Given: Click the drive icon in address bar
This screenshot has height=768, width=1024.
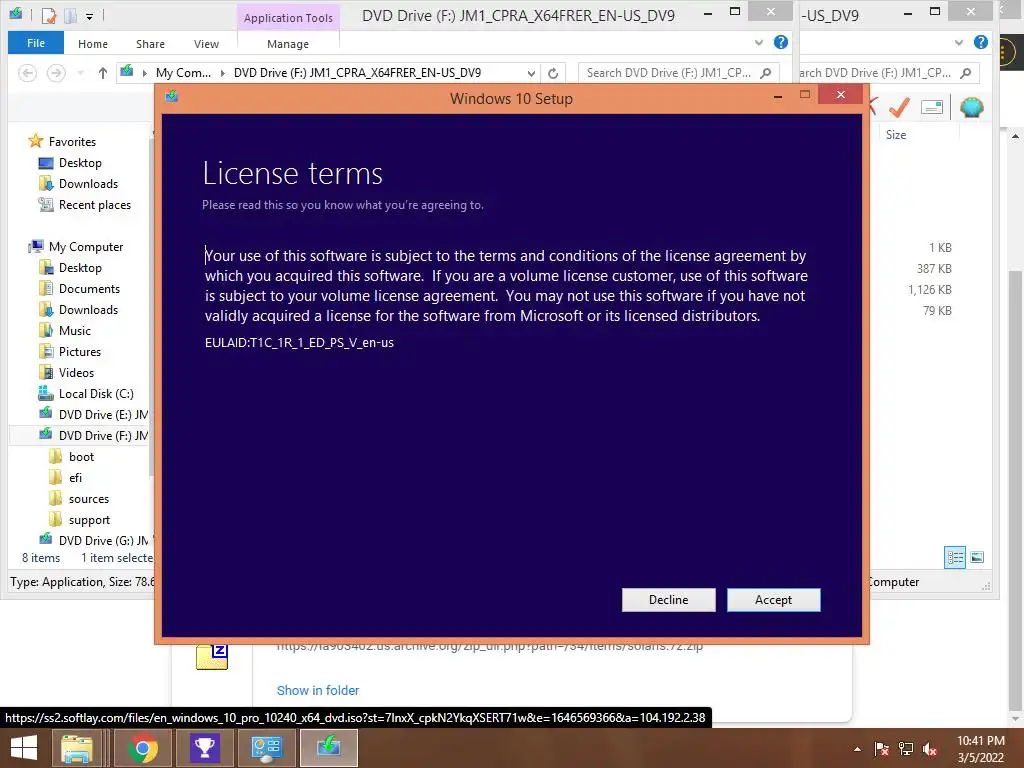Looking at the screenshot, I should (x=127, y=72).
